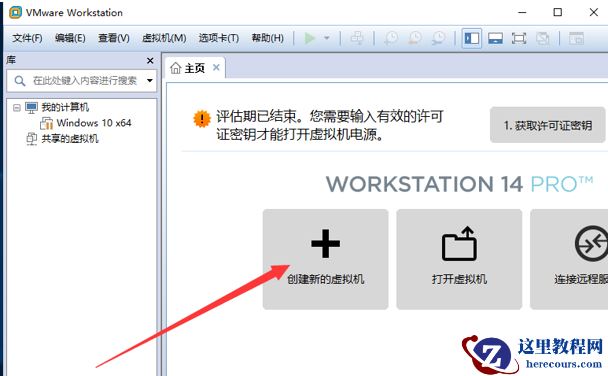Click the send Ctrl+Alt+Del toolbar icon
Screen dimensions: 608x376
357,38
